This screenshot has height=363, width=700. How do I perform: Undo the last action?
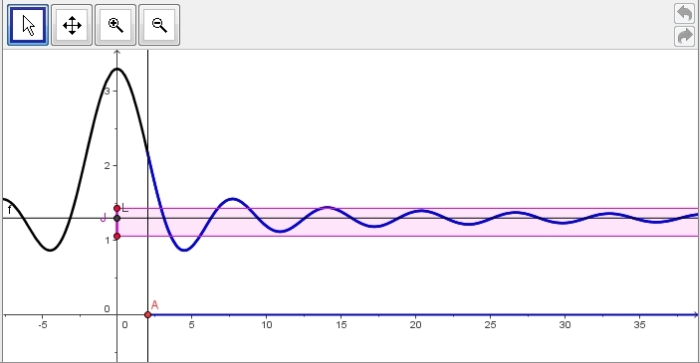(684, 13)
